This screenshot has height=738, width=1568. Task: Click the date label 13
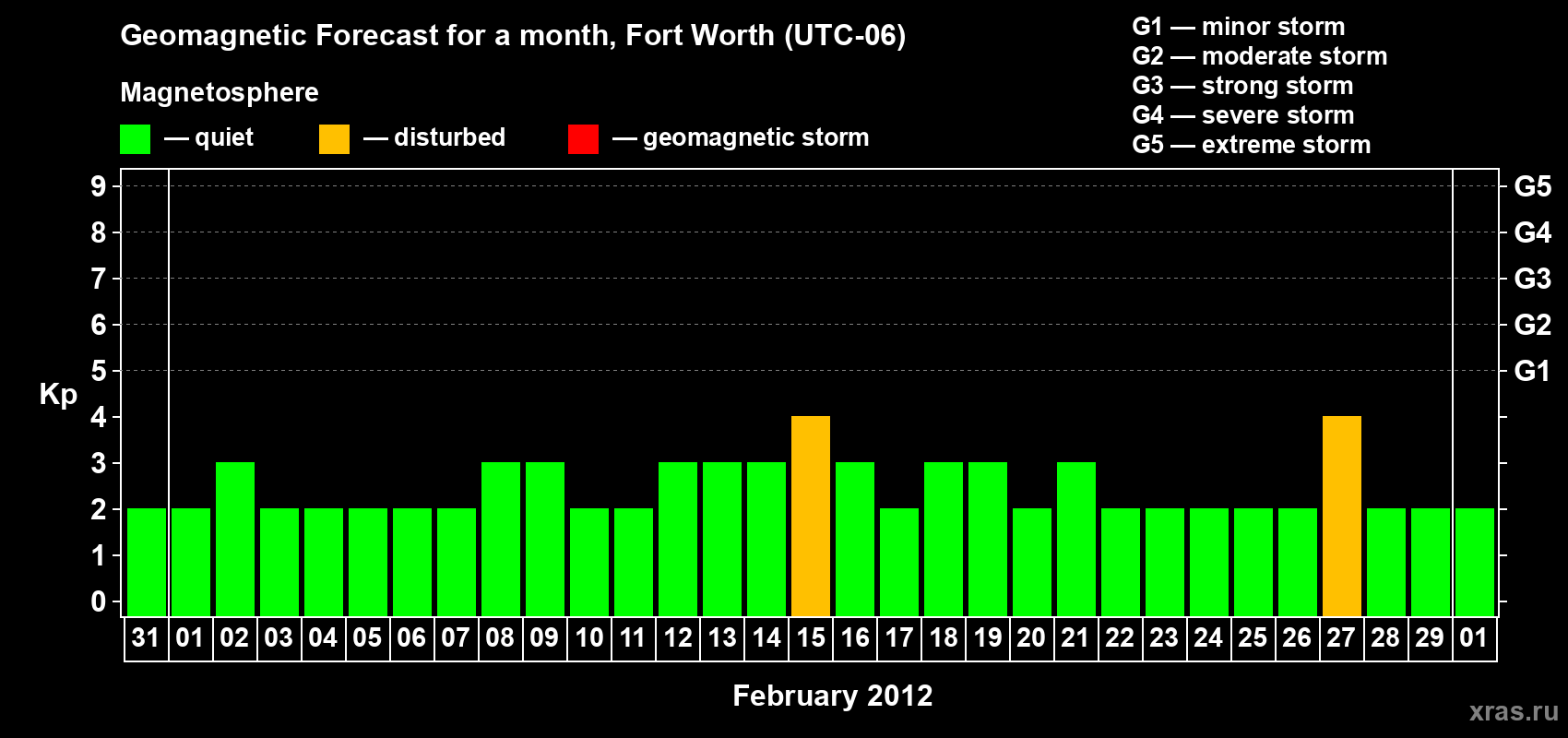point(721,637)
